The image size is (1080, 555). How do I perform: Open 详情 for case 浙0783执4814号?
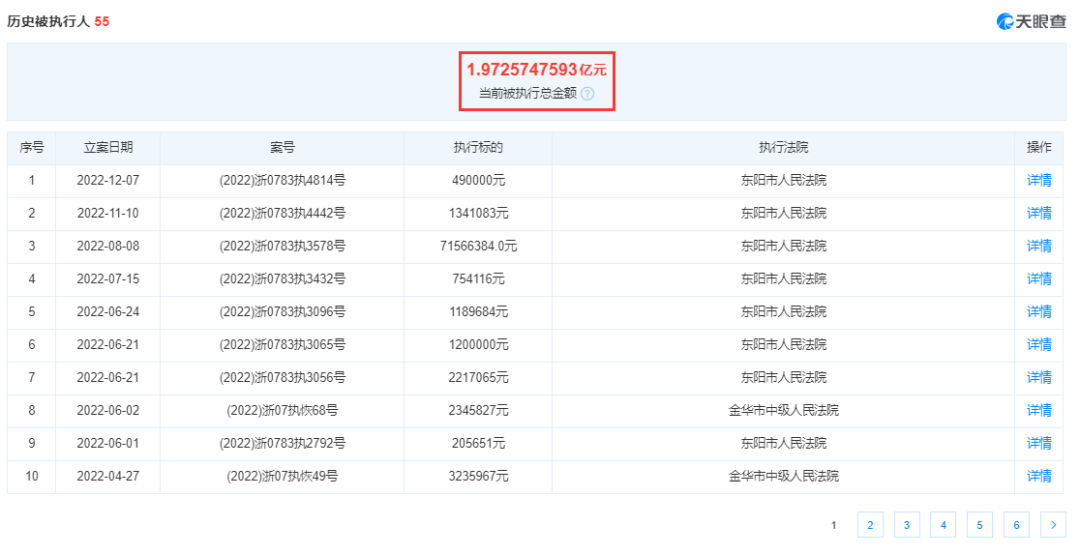[1039, 181]
